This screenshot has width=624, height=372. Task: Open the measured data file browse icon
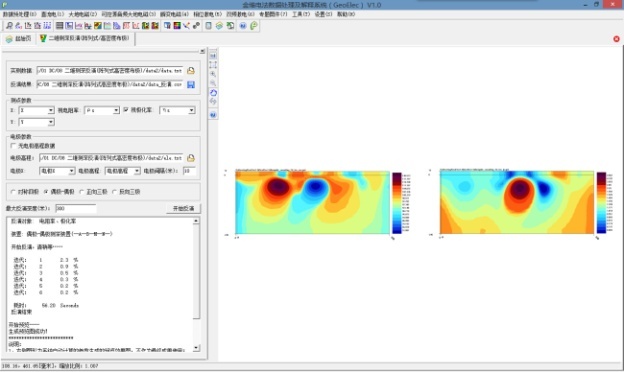(191, 71)
